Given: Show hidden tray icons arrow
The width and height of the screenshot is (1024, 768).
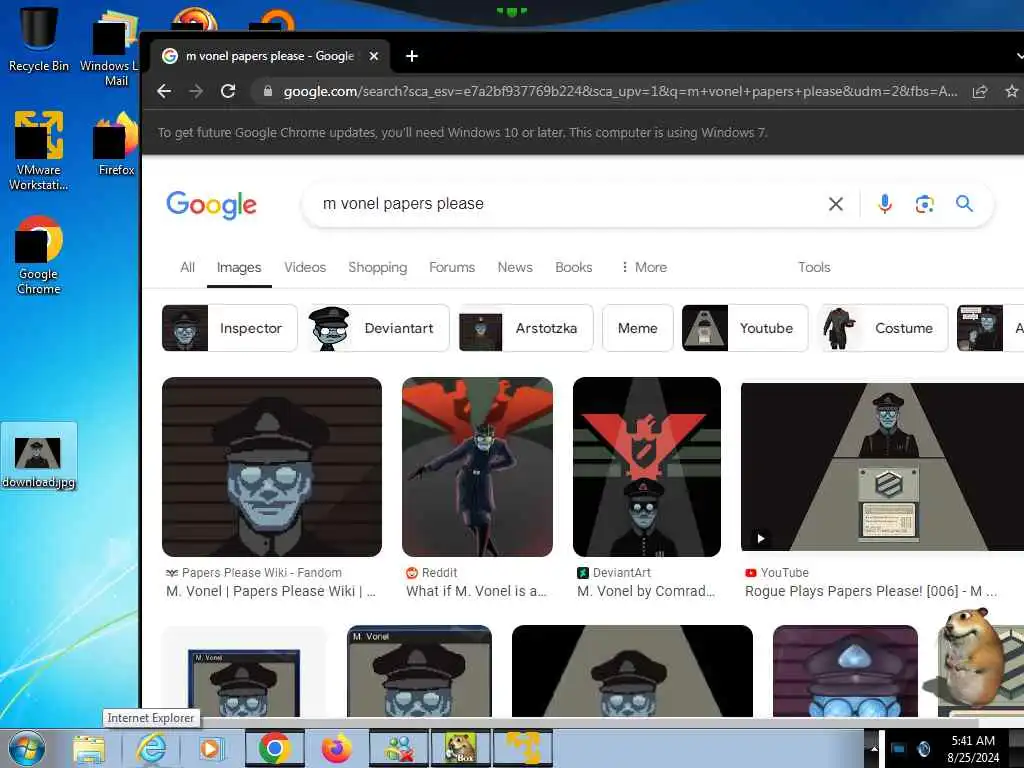Looking at the screenshot, I should point(873,748).
